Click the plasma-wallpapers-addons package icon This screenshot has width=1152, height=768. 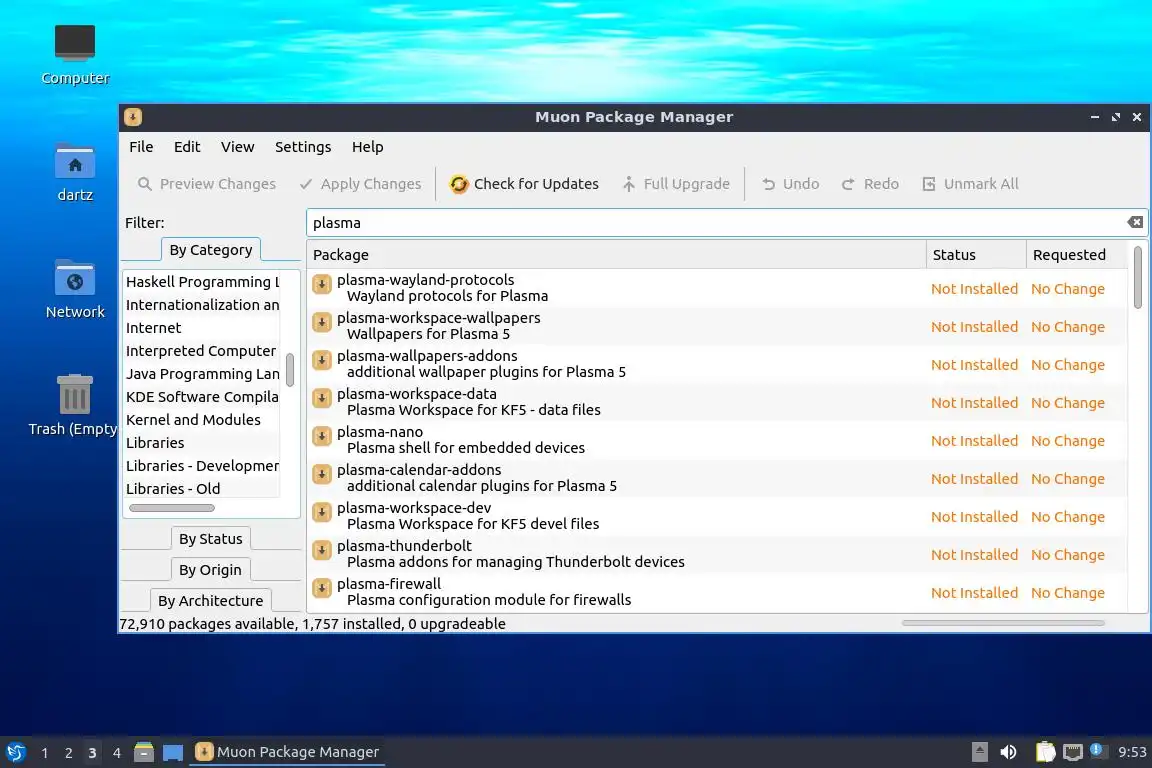(x=322, y=361)
